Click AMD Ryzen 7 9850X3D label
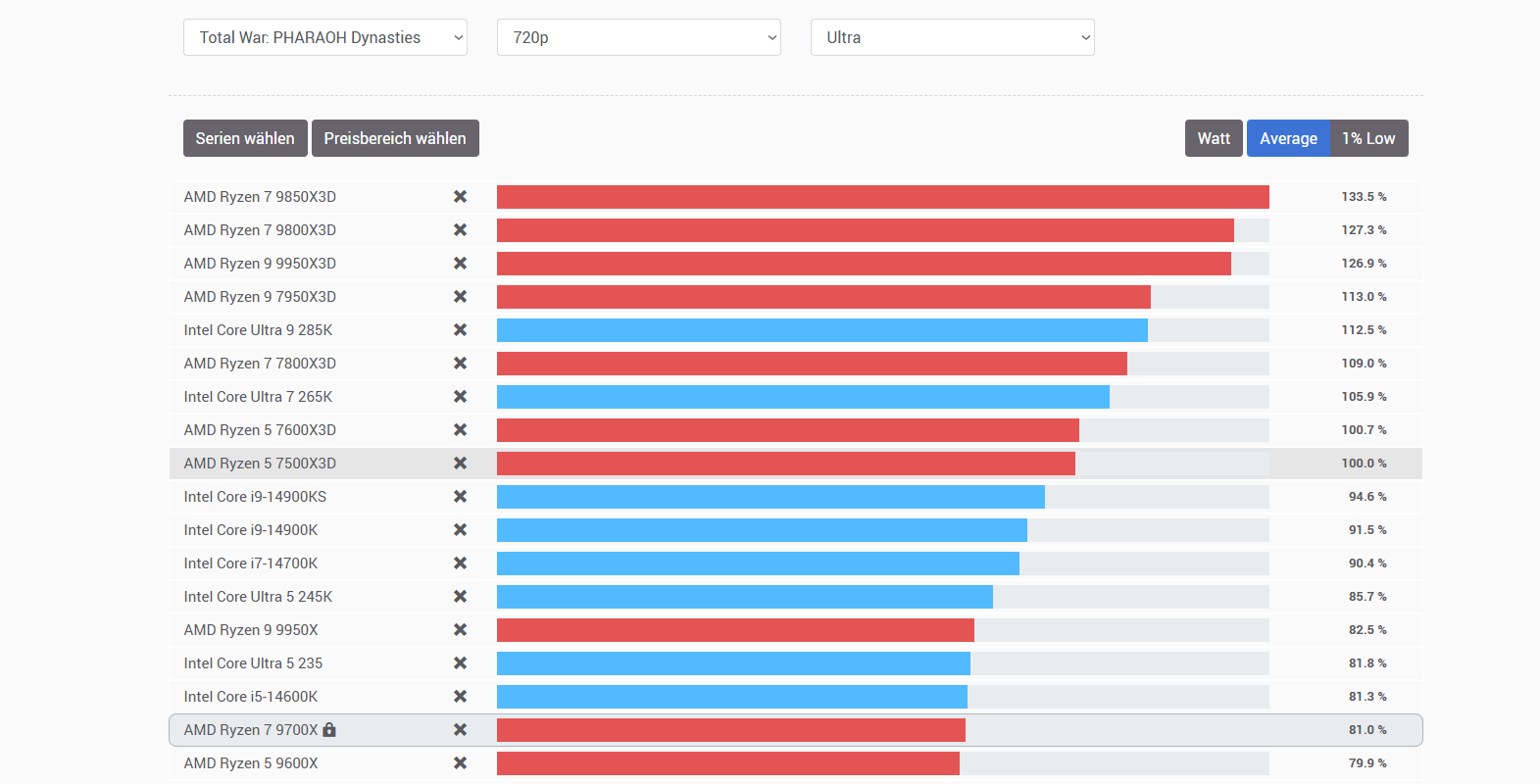 click(x=260, y=197)
